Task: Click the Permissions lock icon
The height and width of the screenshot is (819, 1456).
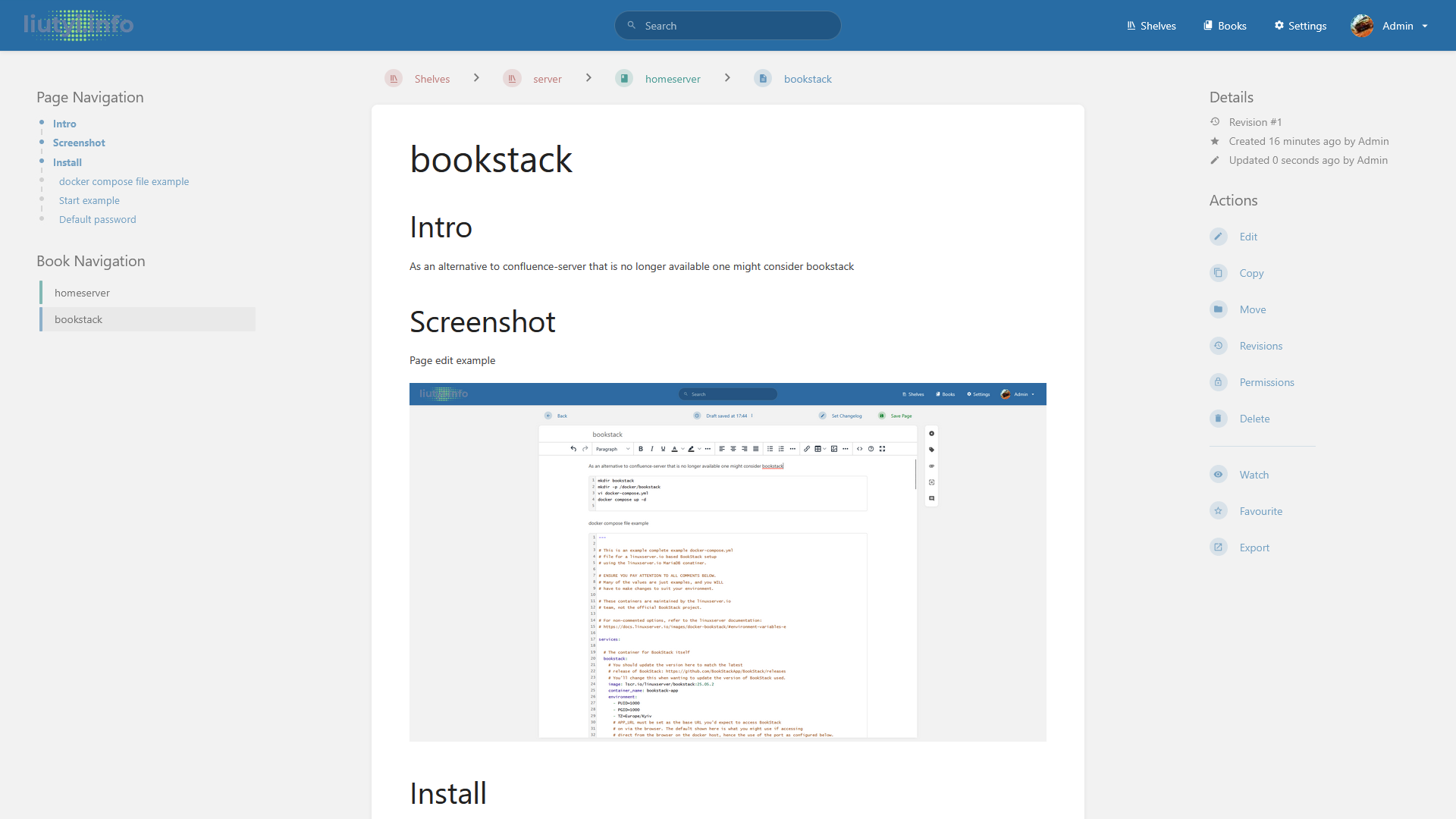Action: [x=1218, y=382]
